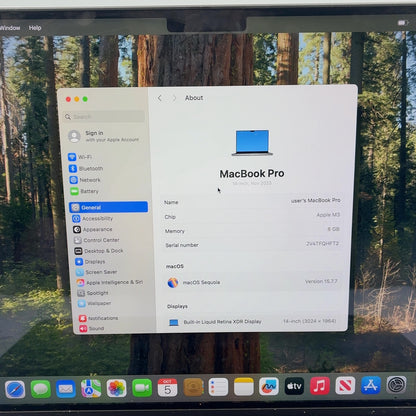
Task: Click the Sequoia version number
Action: point(321,282)
